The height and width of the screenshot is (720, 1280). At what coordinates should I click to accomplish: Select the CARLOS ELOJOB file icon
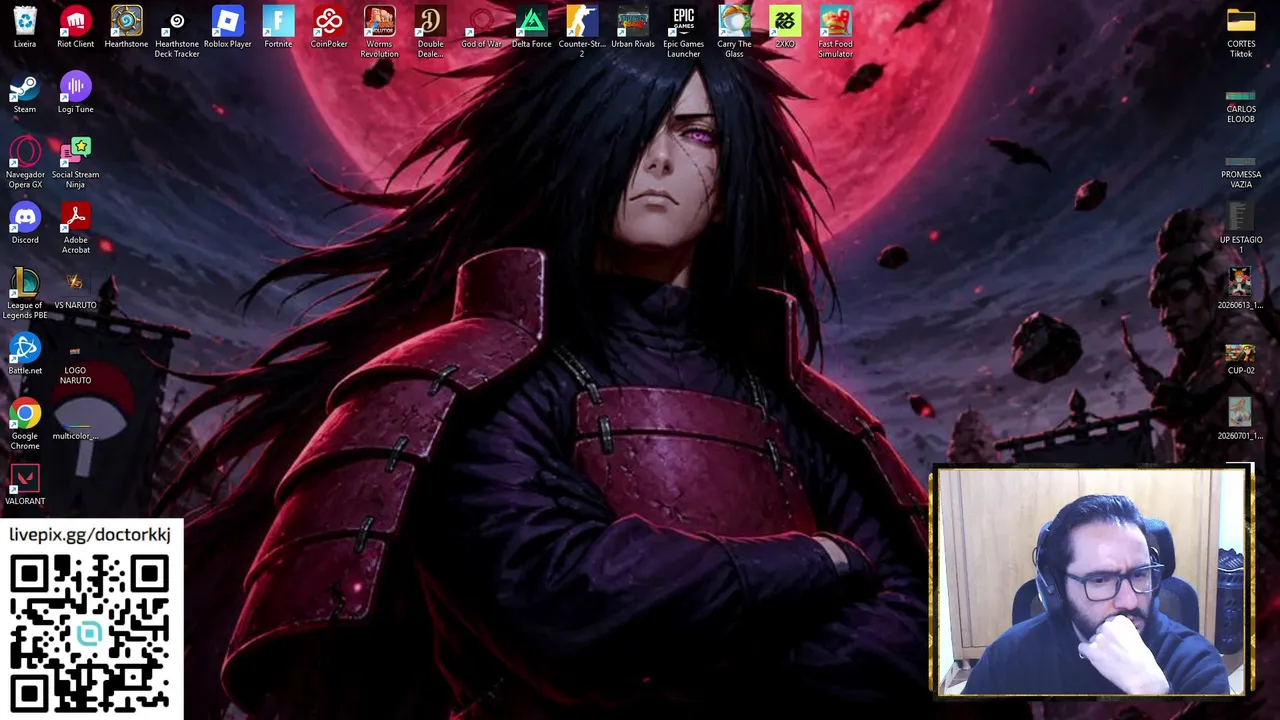tap(1241, 97)
